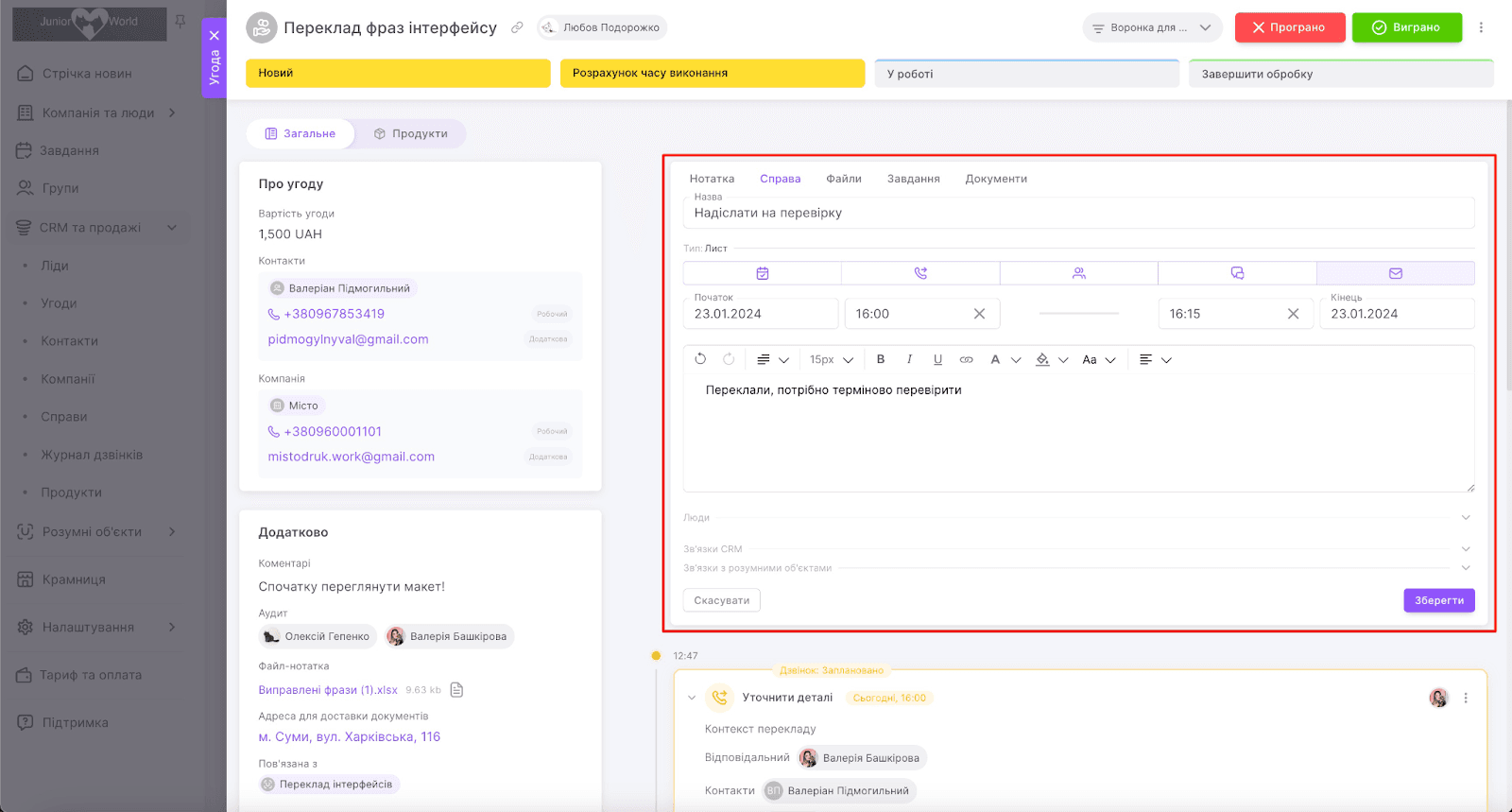Save the case with Зберегти
1512x812 pixels.
tap(1439, 600)
